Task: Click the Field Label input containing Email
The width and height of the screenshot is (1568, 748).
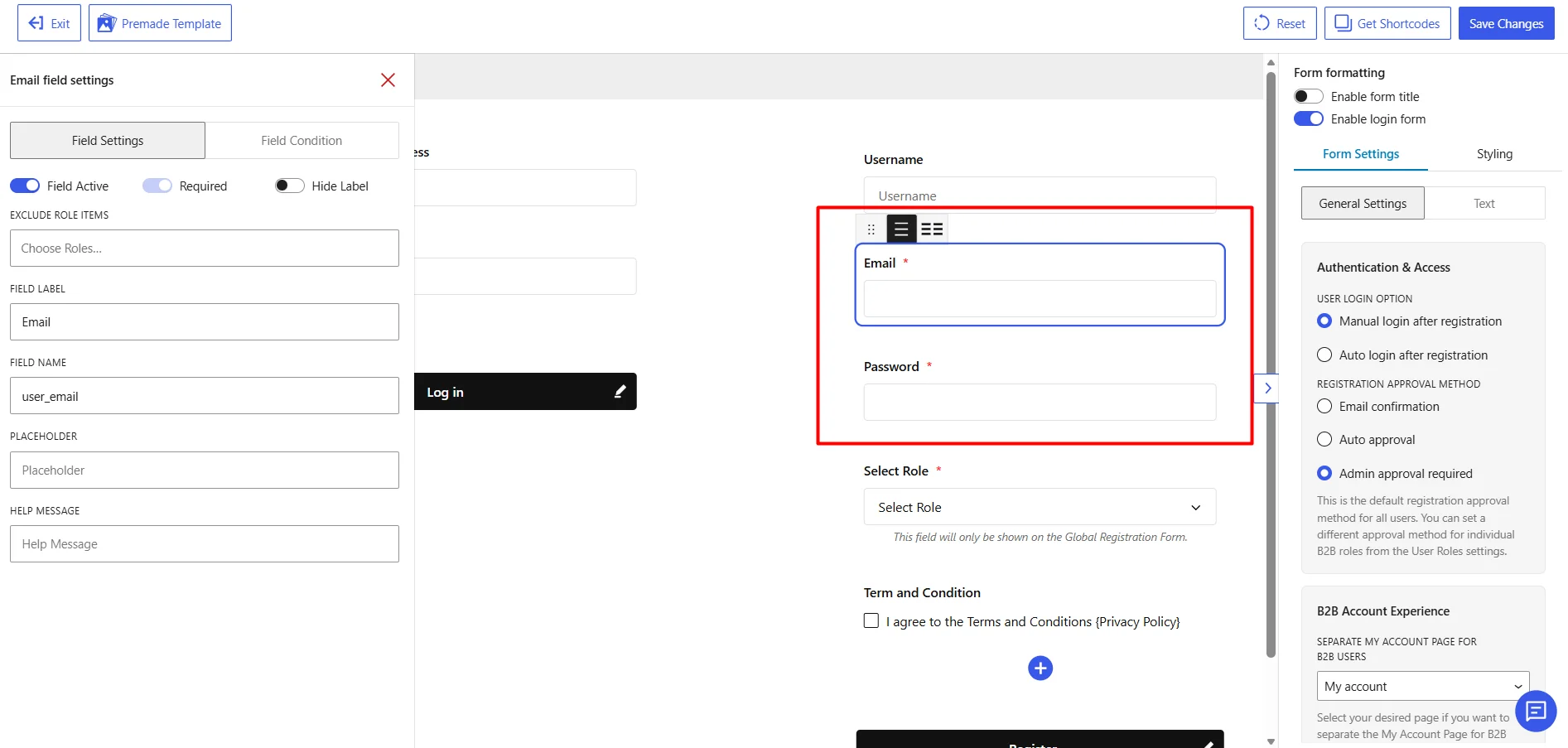Action: click(x=205, y=321)
